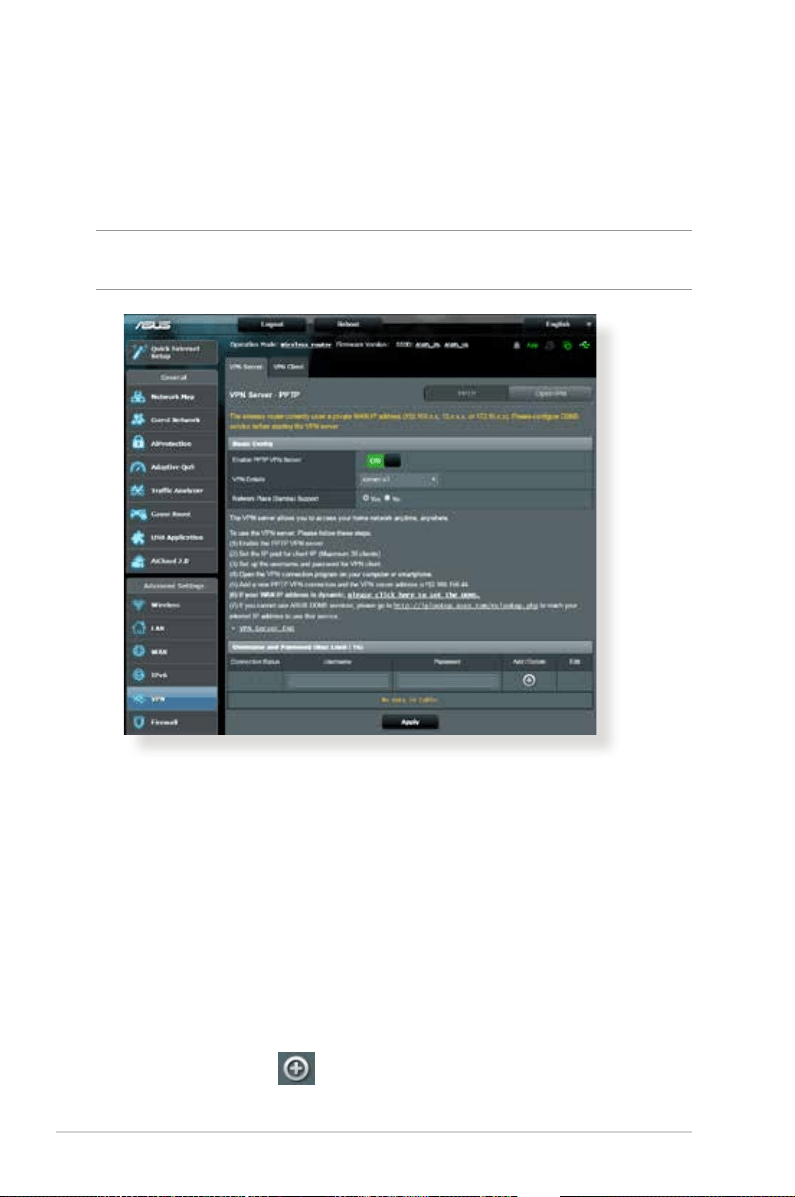The image size is (795, 1197).
Task: Open AiCloud 2.0 in sidebar
Action: click(x=172, y=561)
